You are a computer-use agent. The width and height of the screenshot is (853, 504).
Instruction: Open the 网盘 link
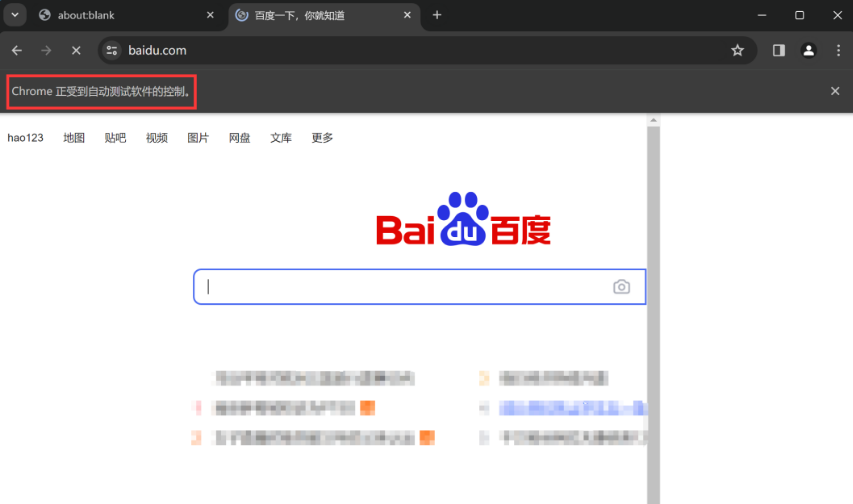click(x=239, y=138)
